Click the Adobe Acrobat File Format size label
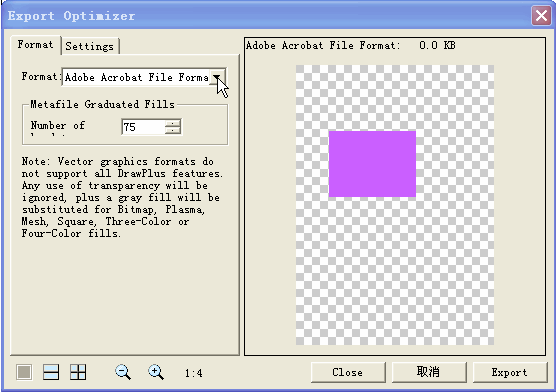 click(351, 45)
